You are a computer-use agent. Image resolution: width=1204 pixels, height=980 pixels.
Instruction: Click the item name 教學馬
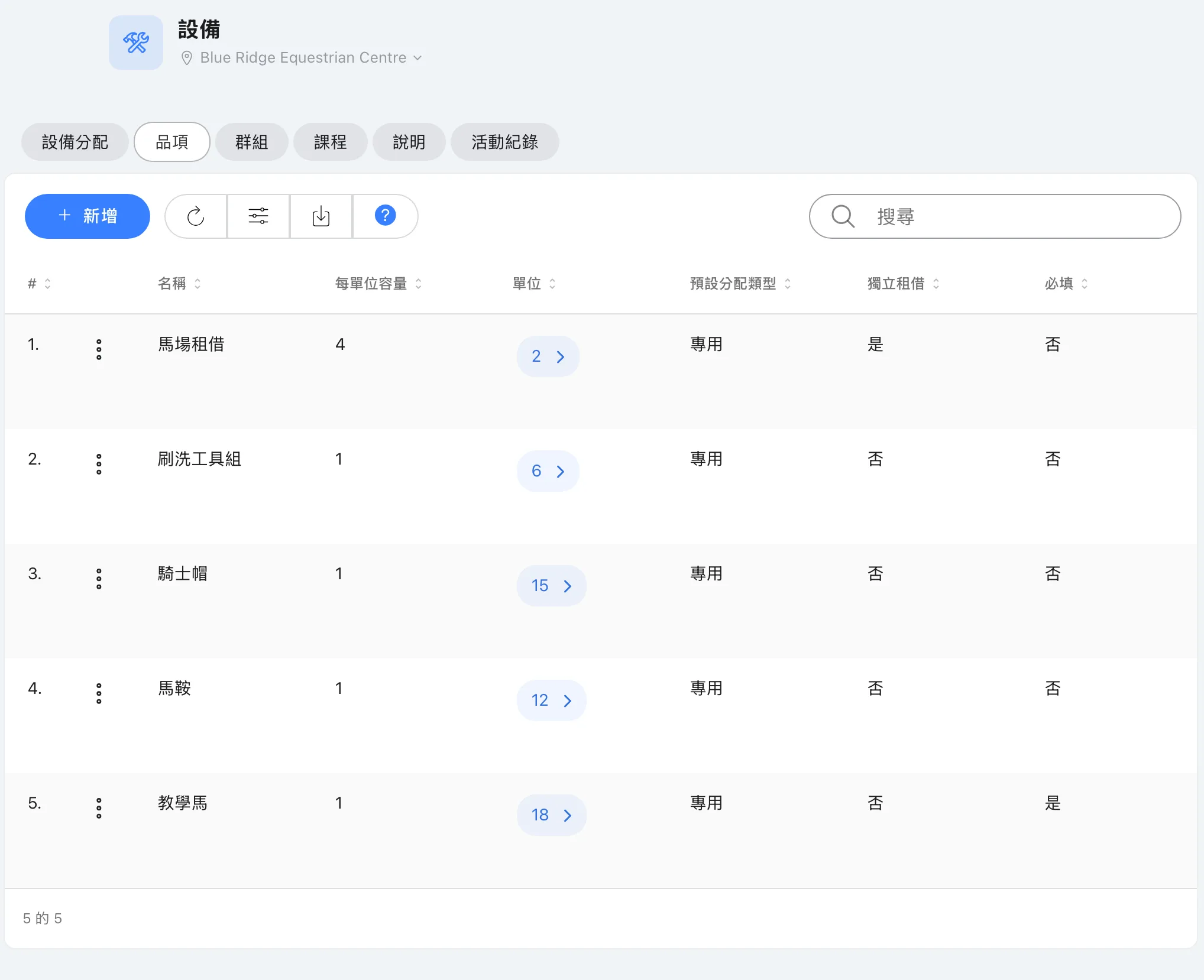coord(183,803)
